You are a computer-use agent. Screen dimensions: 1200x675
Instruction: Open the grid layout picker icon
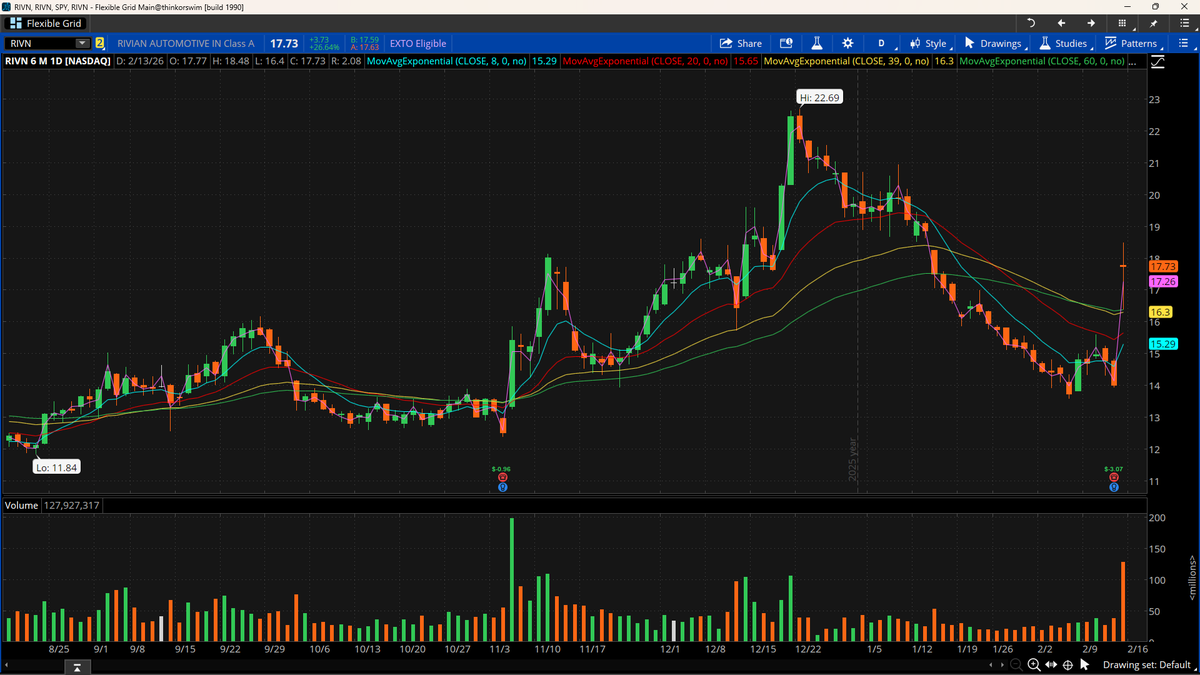coord(1122,23)
